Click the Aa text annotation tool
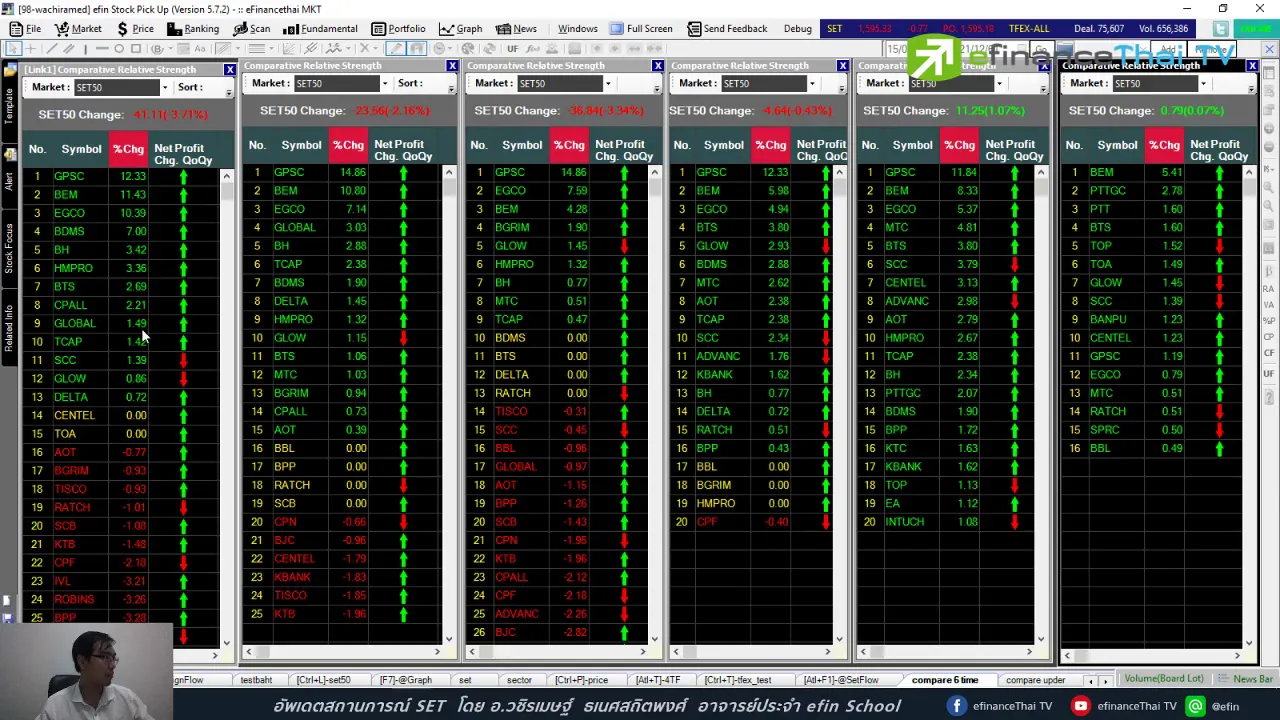 click(x=200, y=48)
